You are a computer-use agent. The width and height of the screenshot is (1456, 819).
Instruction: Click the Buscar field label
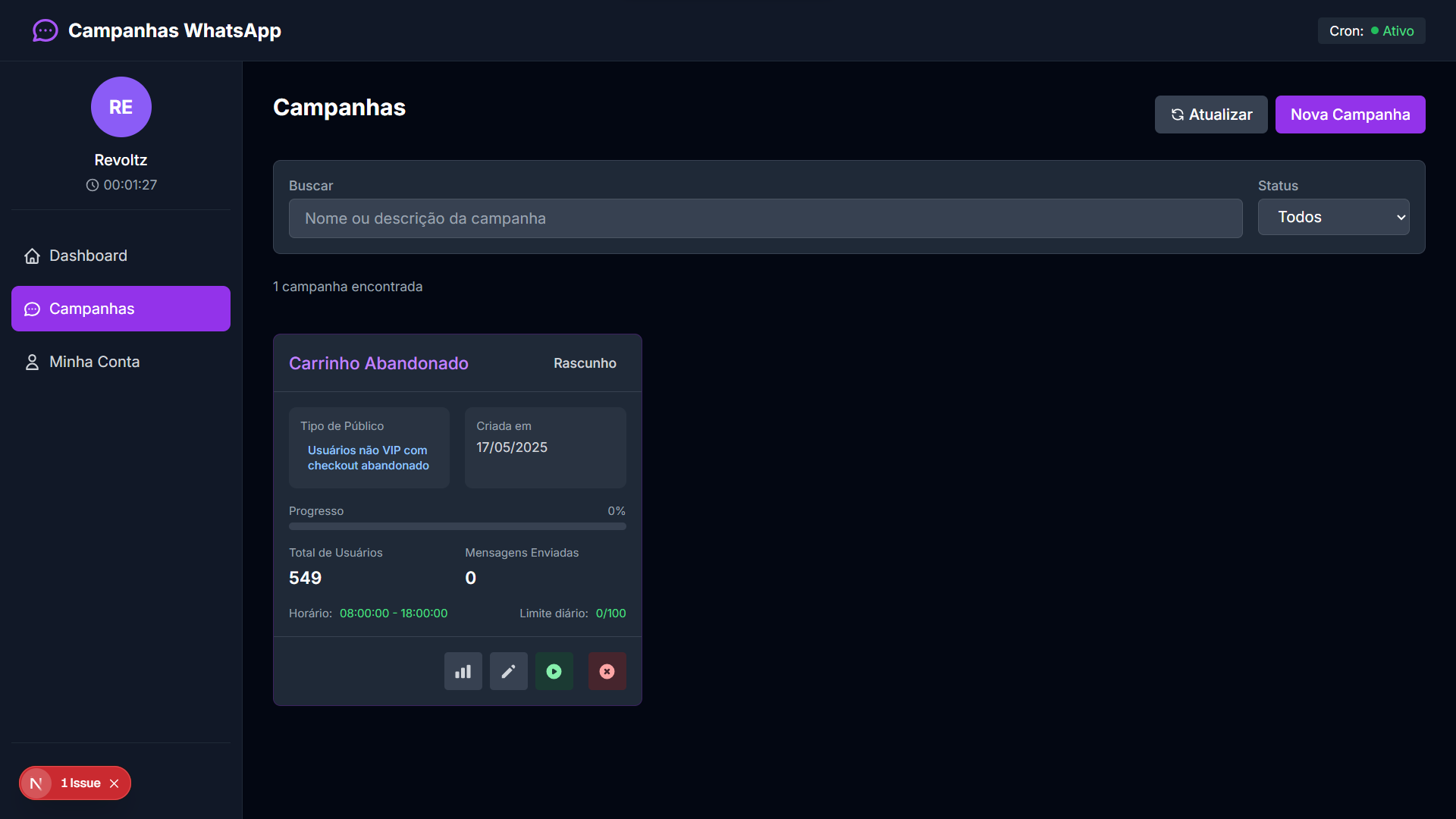[x=311, y=186]
